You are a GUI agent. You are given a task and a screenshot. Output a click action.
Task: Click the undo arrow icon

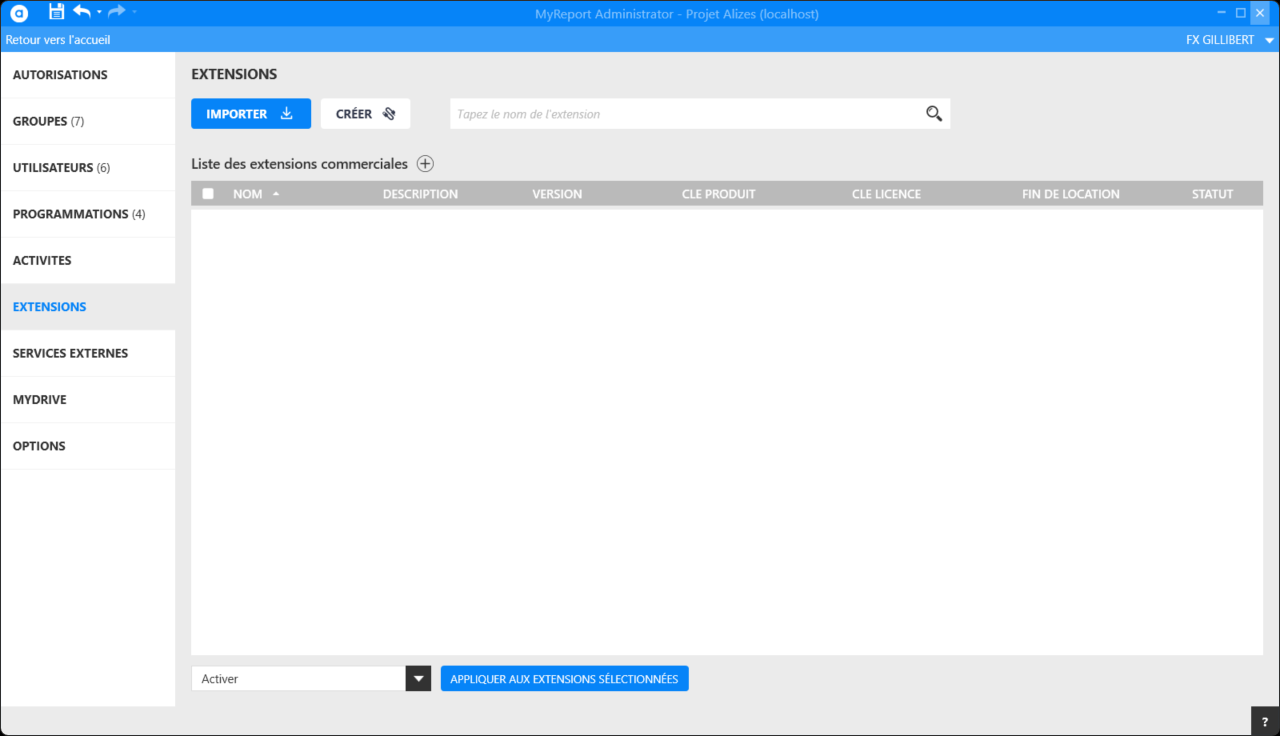click(82, 12)
